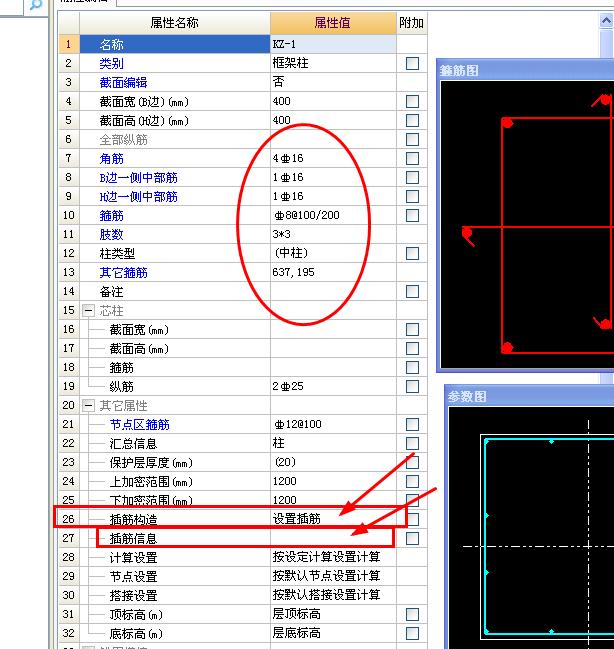
Task: Select row number 1 header
Action: [x=69, y=44]
